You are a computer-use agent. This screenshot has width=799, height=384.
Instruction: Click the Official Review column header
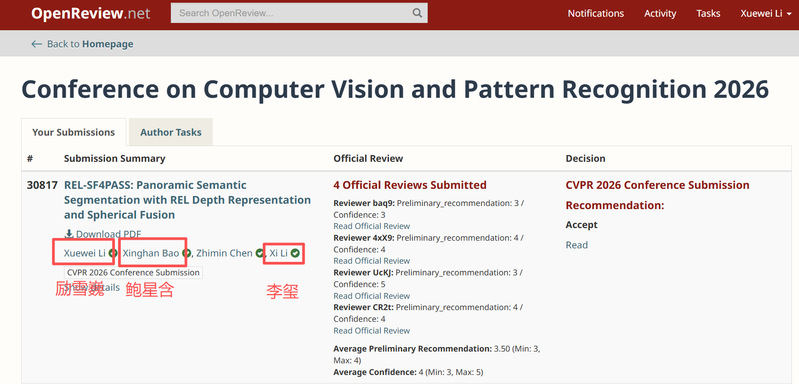[x=368, y=158]
